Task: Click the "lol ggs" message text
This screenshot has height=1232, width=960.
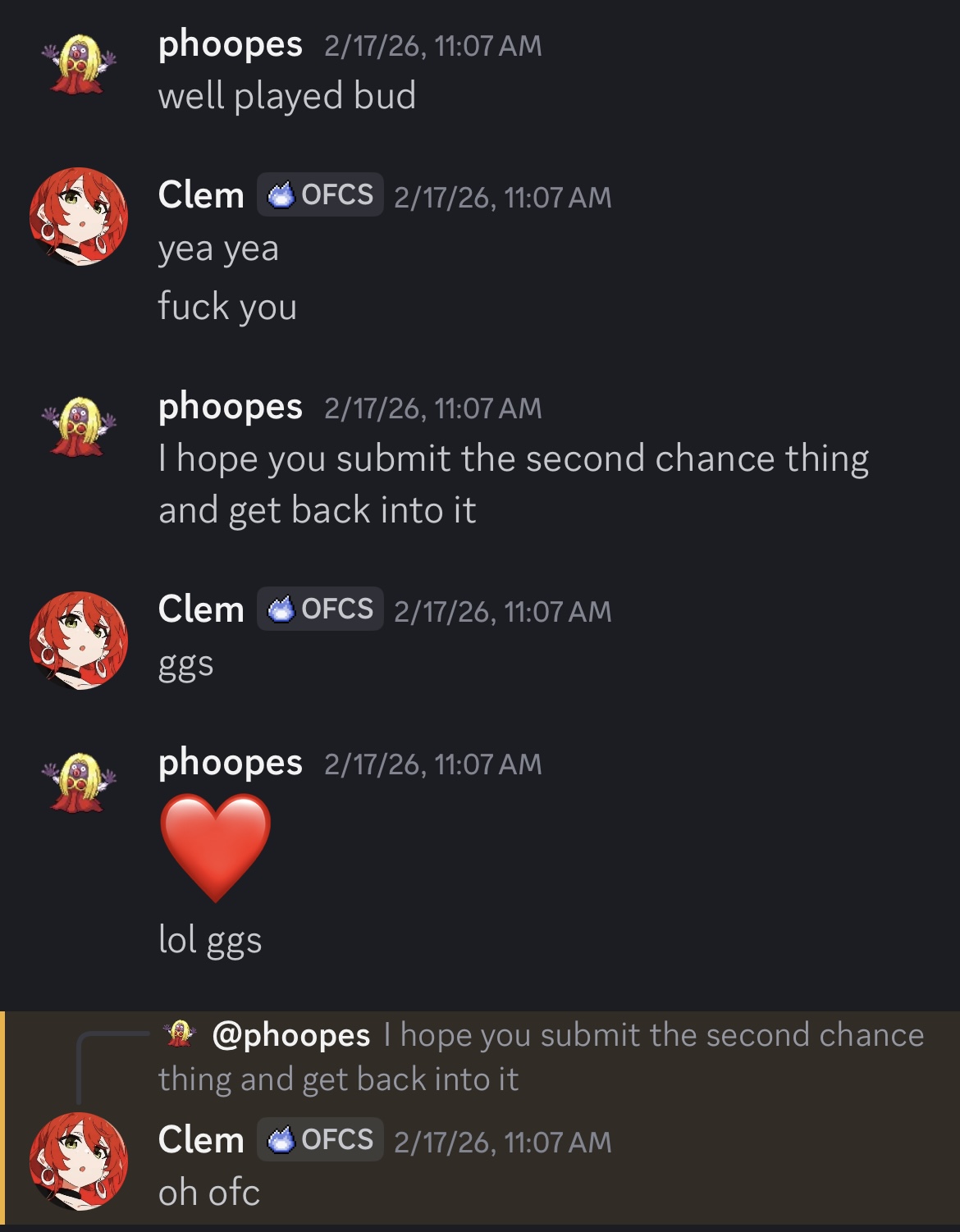Action: tap(210, 940)
